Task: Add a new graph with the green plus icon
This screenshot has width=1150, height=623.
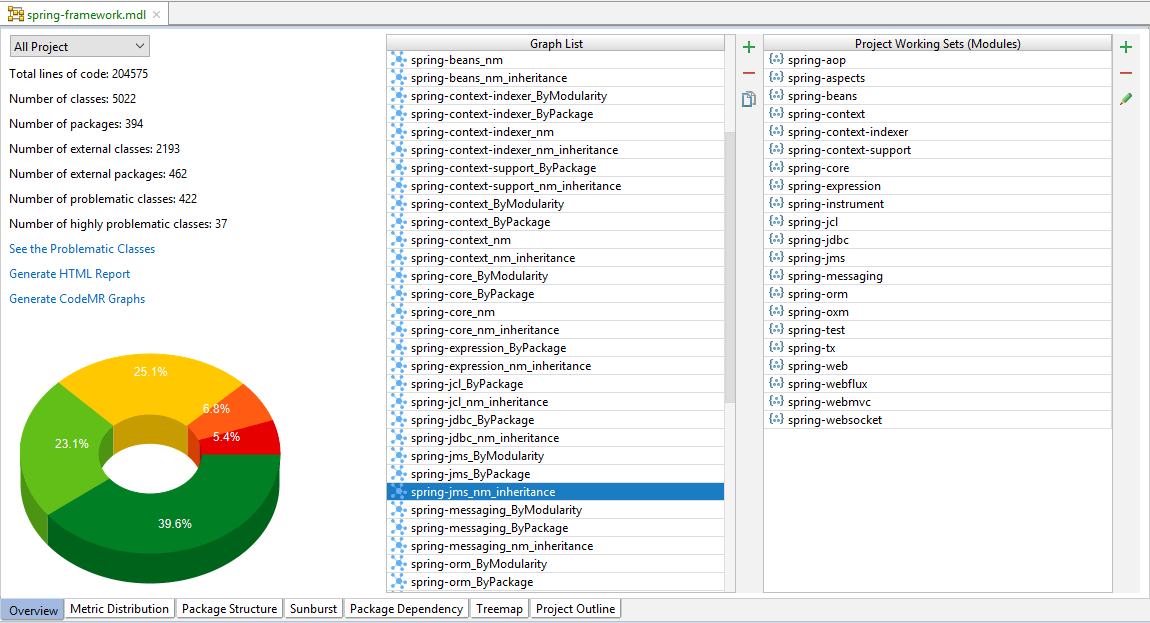Action: click(x=748, y=46)
